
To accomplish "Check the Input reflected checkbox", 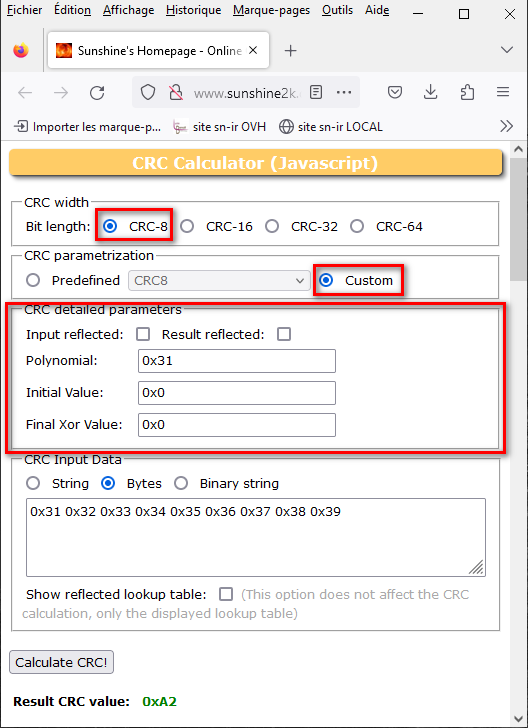I will coord(143,334).
